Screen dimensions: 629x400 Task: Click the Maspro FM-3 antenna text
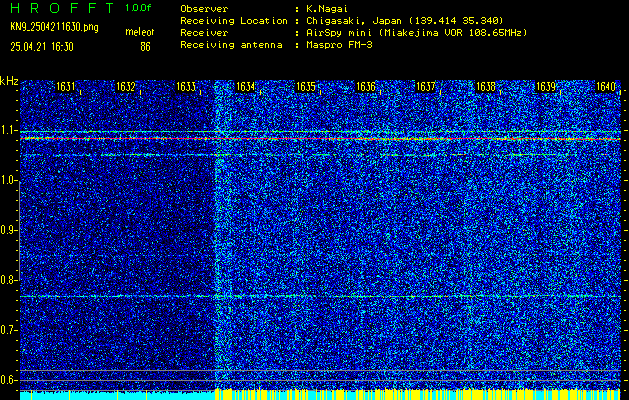click(339, 45)
